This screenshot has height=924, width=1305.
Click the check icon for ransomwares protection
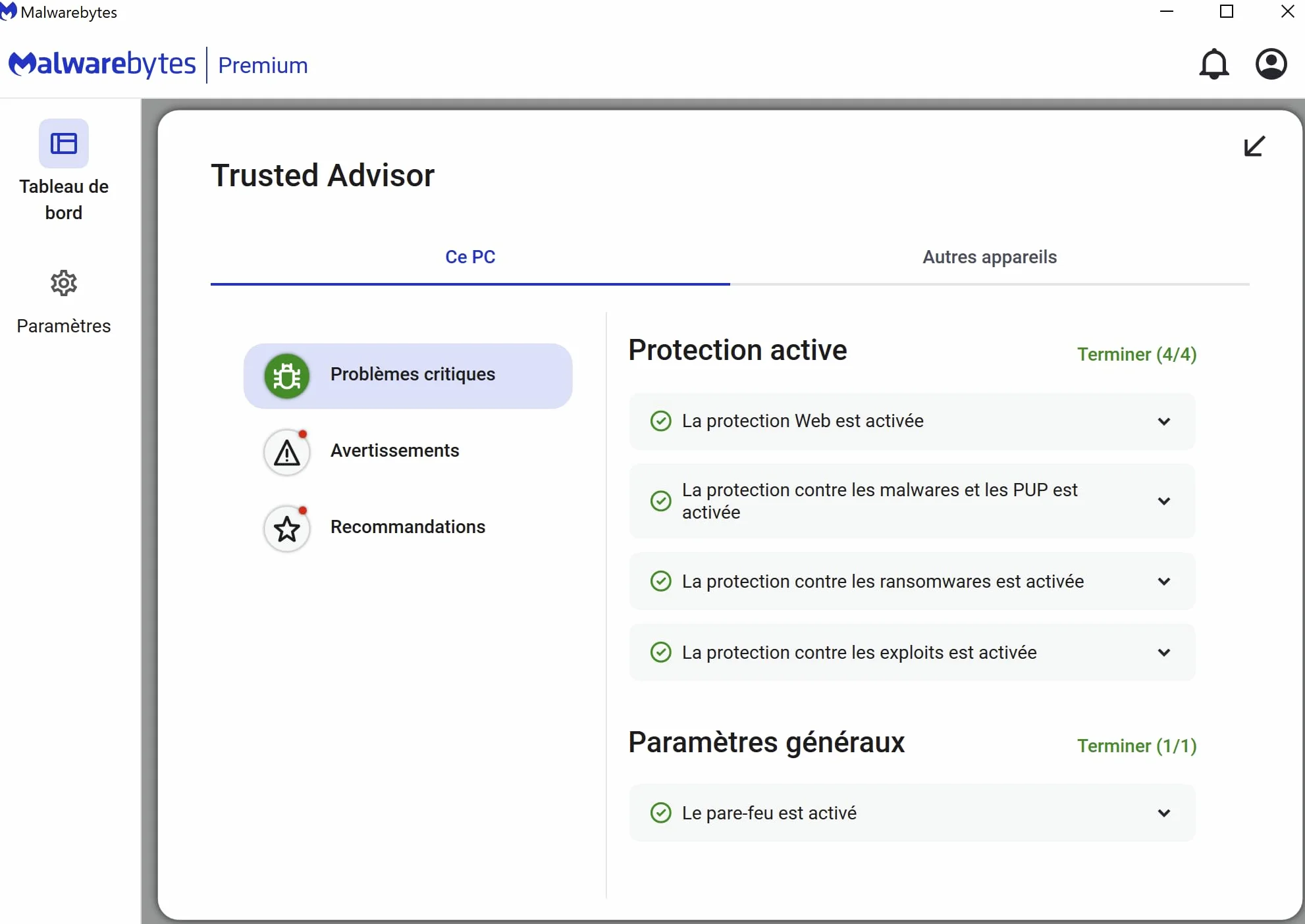pyautogui.click(x=660, y=581)
